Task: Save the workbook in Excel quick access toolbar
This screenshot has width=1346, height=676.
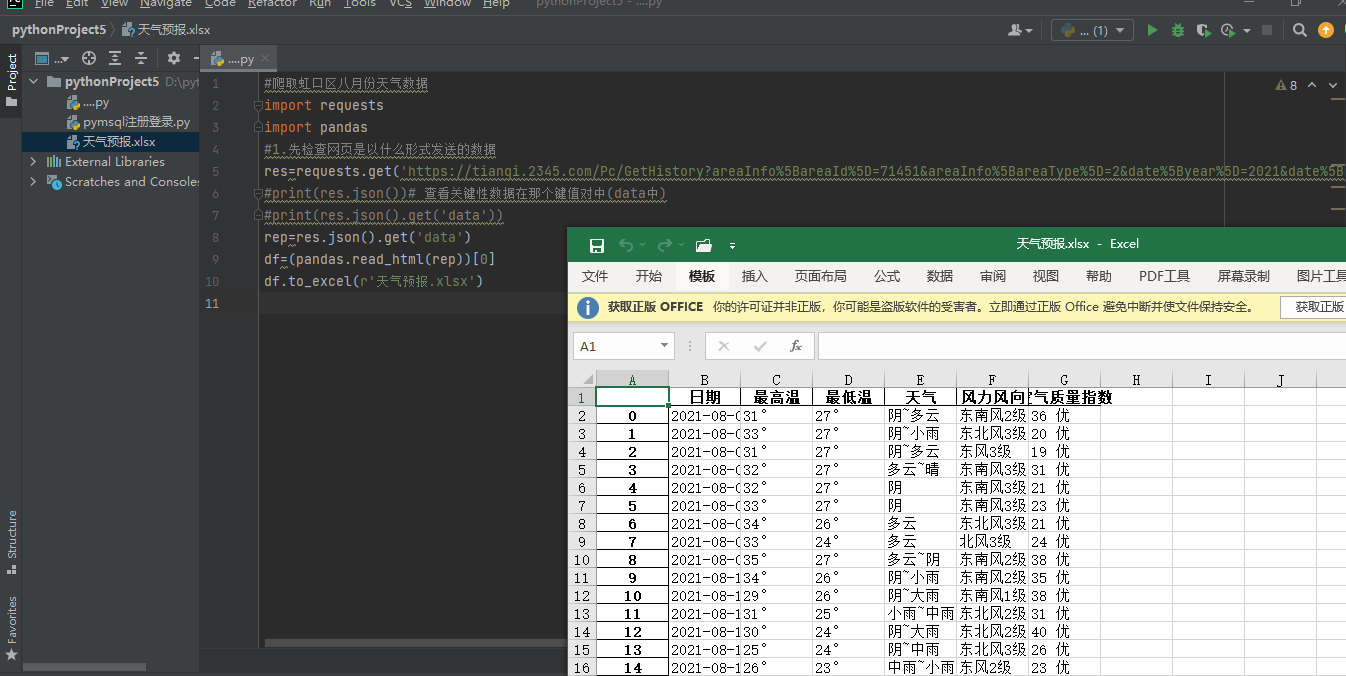Action: 596,245
